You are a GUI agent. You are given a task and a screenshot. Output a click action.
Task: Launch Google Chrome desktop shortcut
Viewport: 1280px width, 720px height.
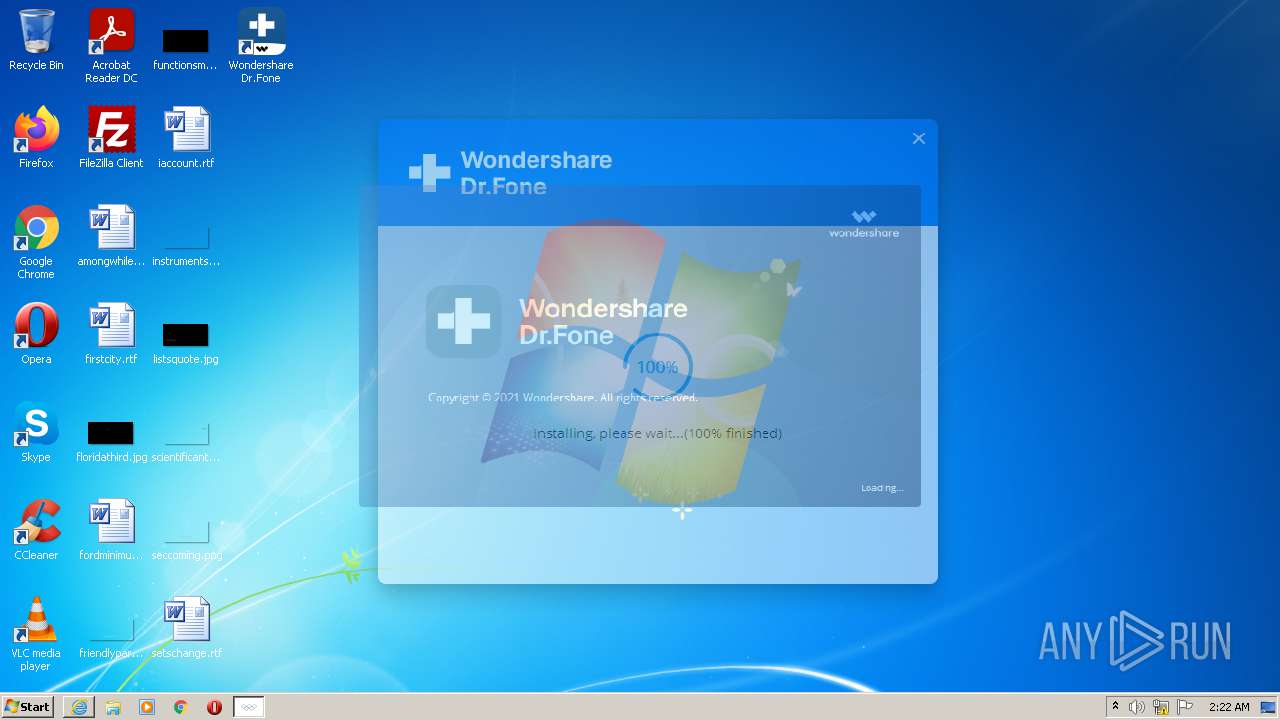point(36,242)
